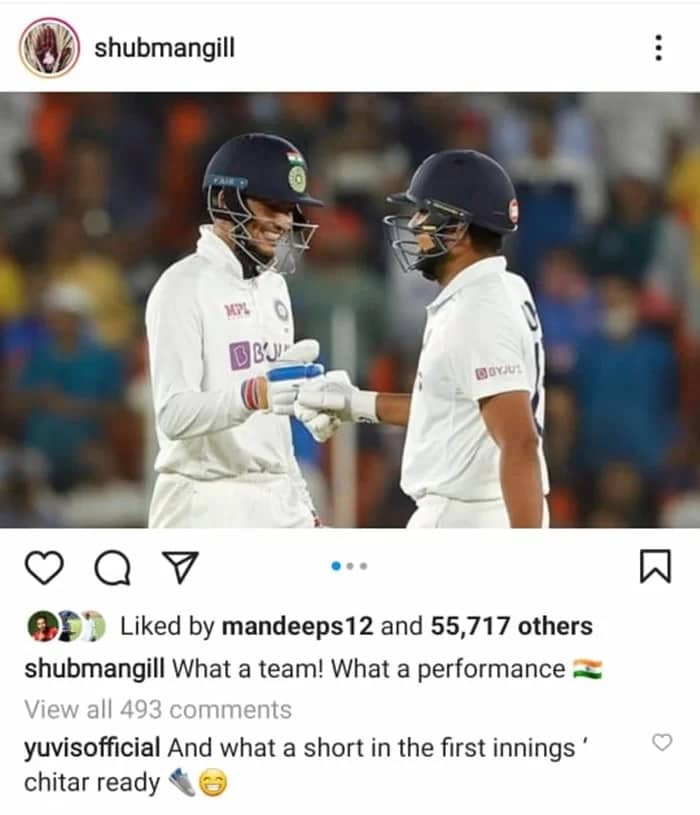Viewport: 700px width, 815px height.
Task: Open the mandeeps12 profile from the likes line
Action: point(297,626)
